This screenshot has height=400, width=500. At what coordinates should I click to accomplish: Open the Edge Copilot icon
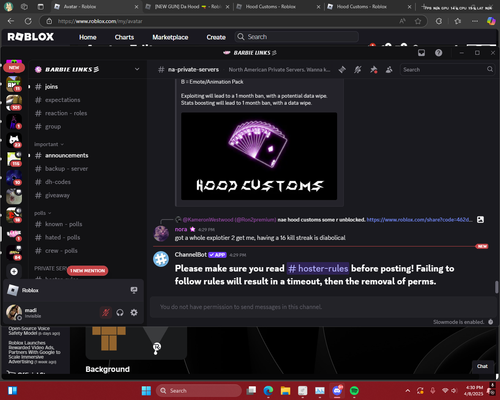(x=491, y=21)
